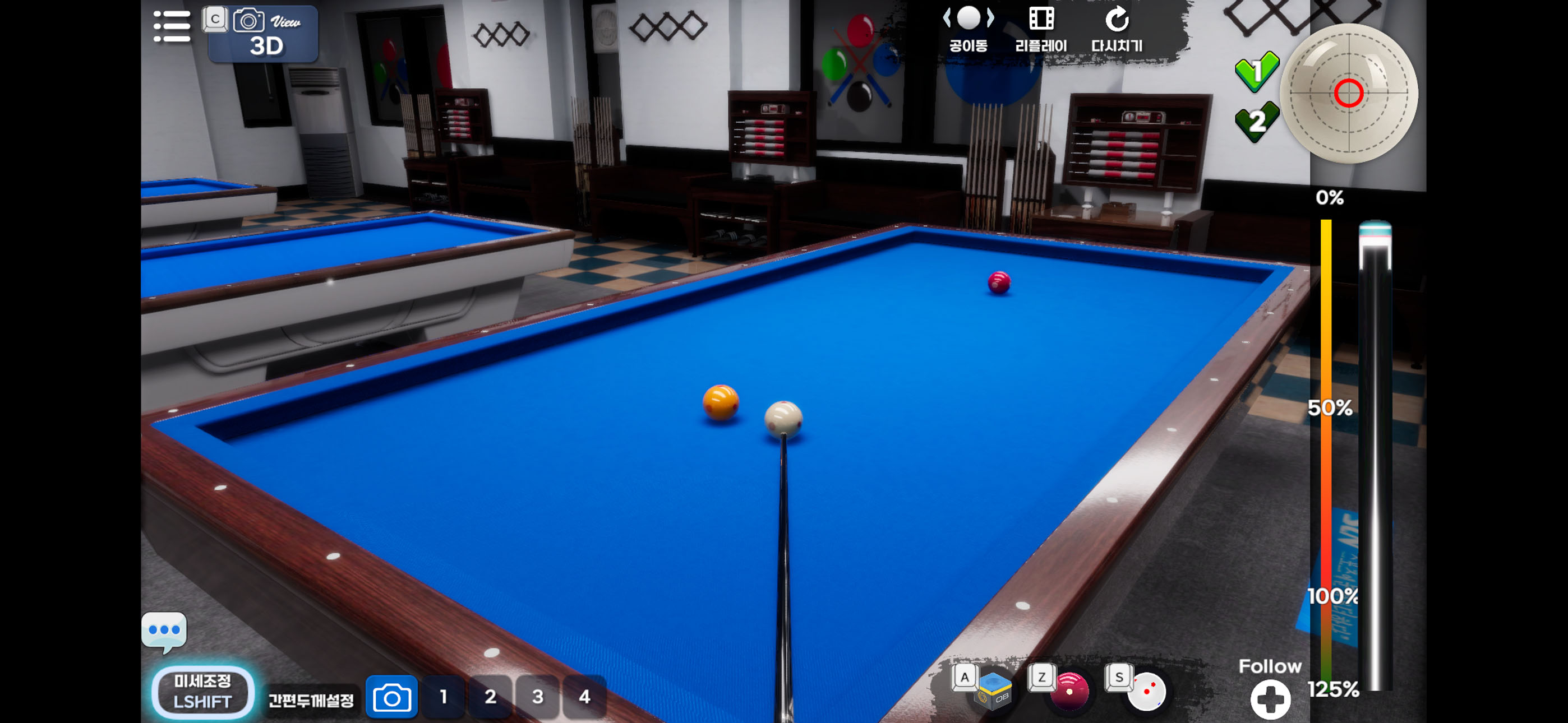The height and width of the screenshot is (723, 1568).
Task: Click the blue camera preset button
Action: coord(391,697)
